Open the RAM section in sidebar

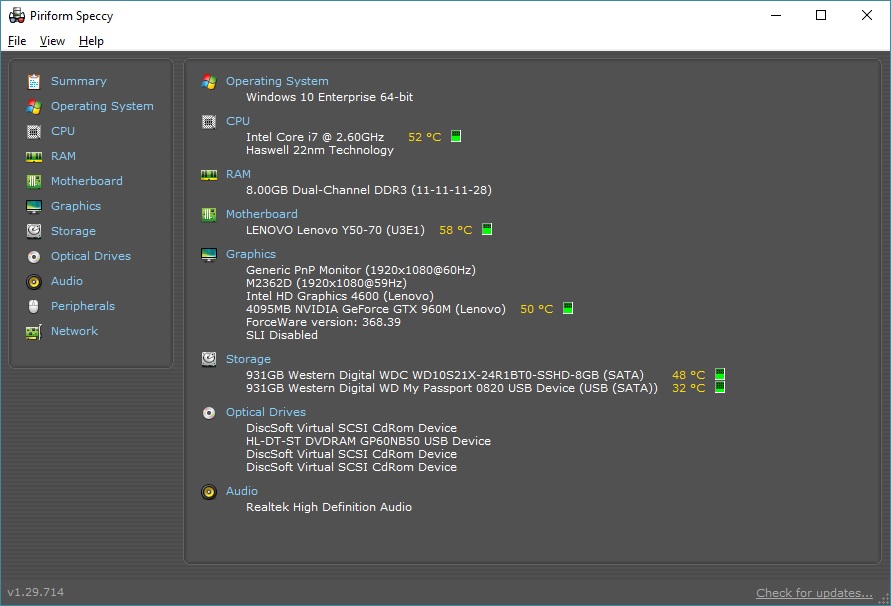(x=63, y=156)
